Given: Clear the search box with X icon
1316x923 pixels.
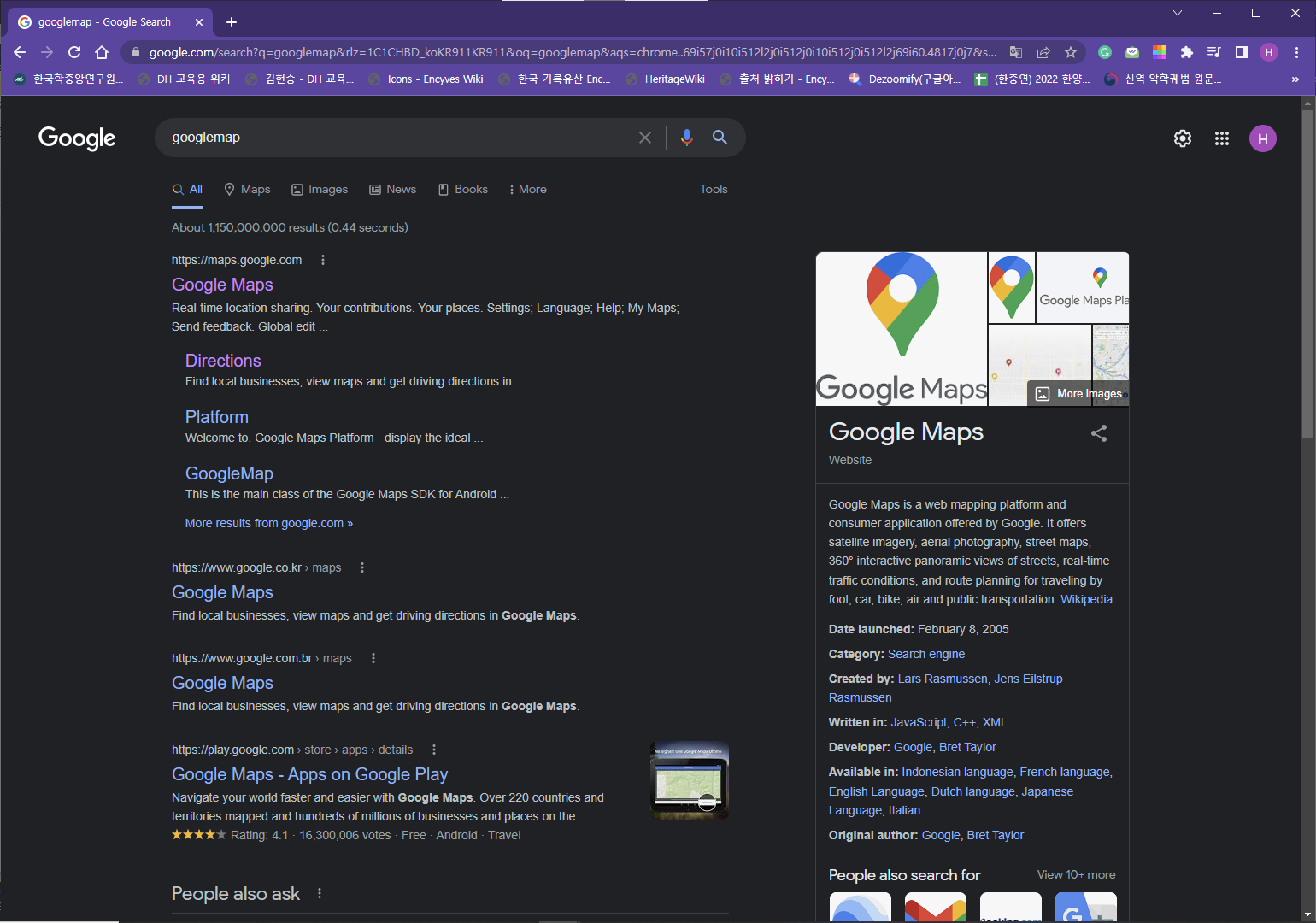Looking at the screenshot, I should [645, 138].
